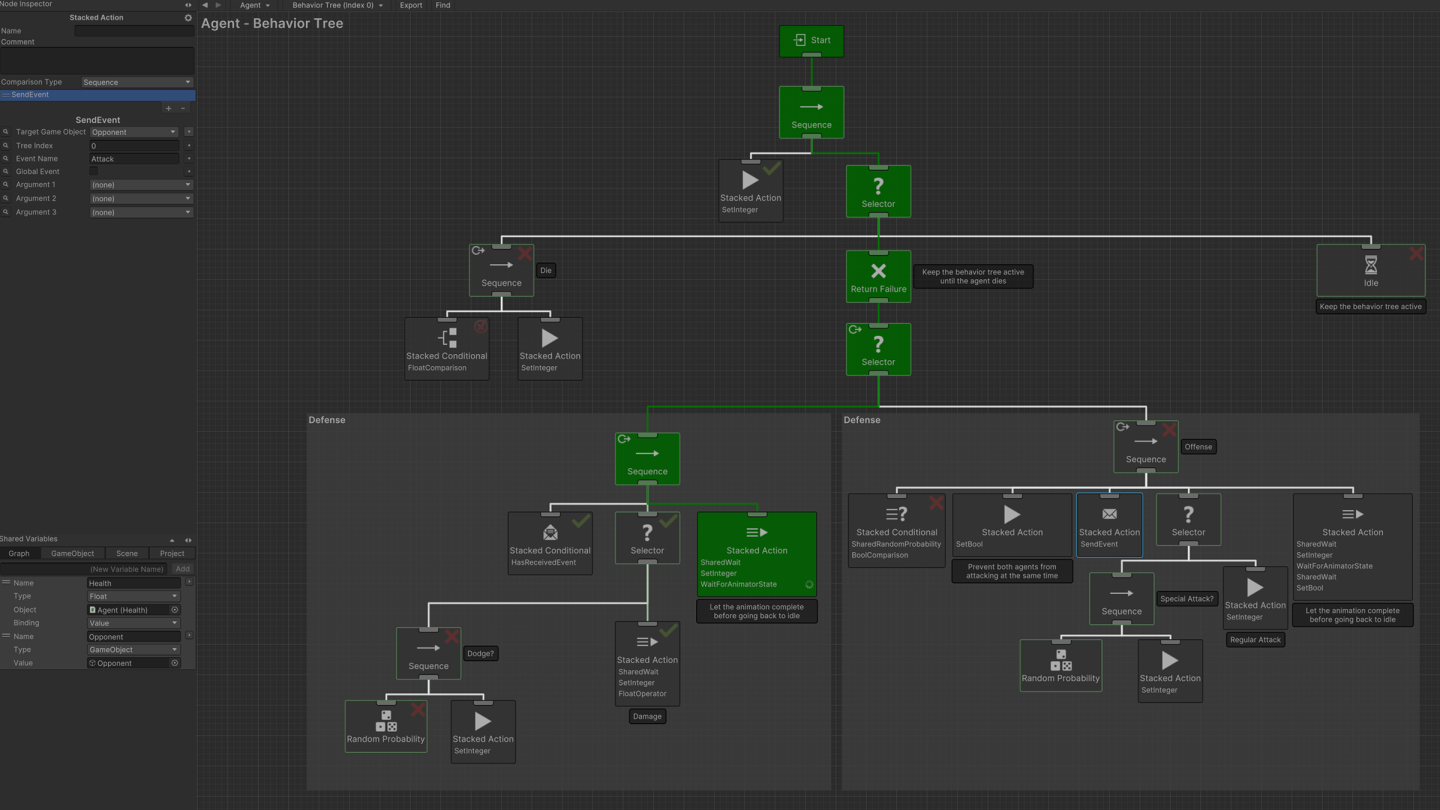The width and height of the screenshot is (1440, 810).
Task: Click the add task plus button
Action: pos(169,108)
